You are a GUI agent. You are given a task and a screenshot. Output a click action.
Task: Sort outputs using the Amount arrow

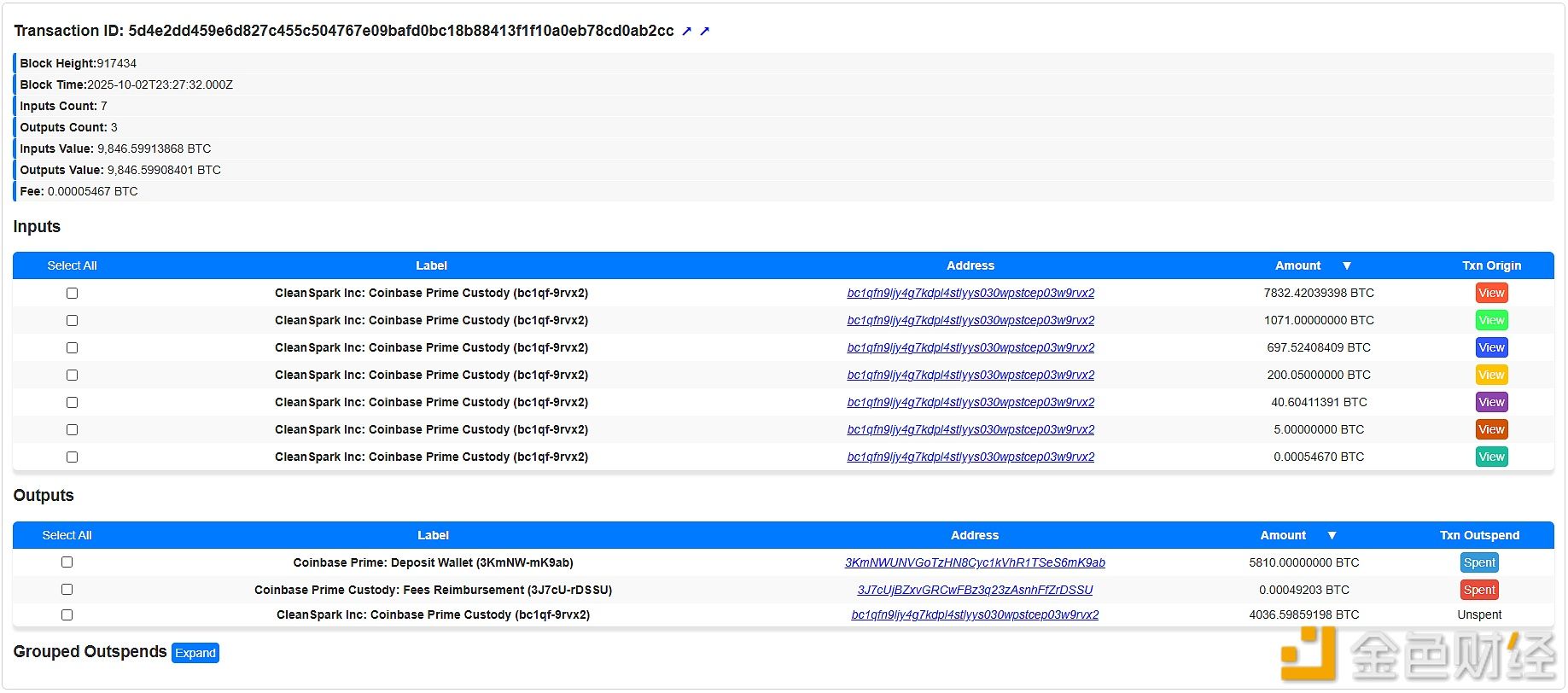(1332, 536)
